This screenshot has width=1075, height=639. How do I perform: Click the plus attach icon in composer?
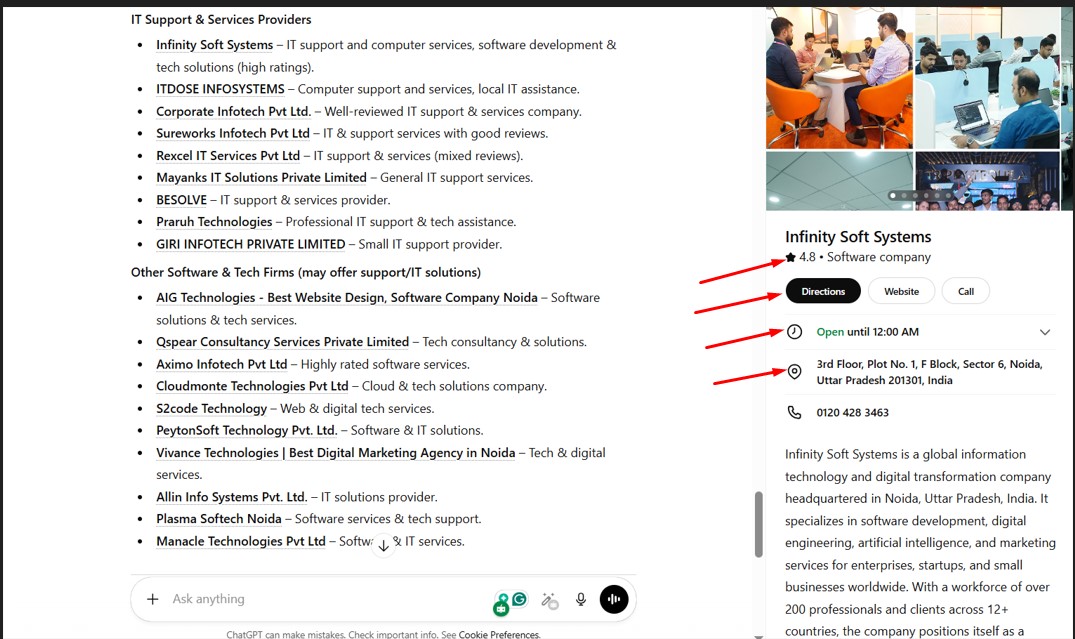(152, 599)
